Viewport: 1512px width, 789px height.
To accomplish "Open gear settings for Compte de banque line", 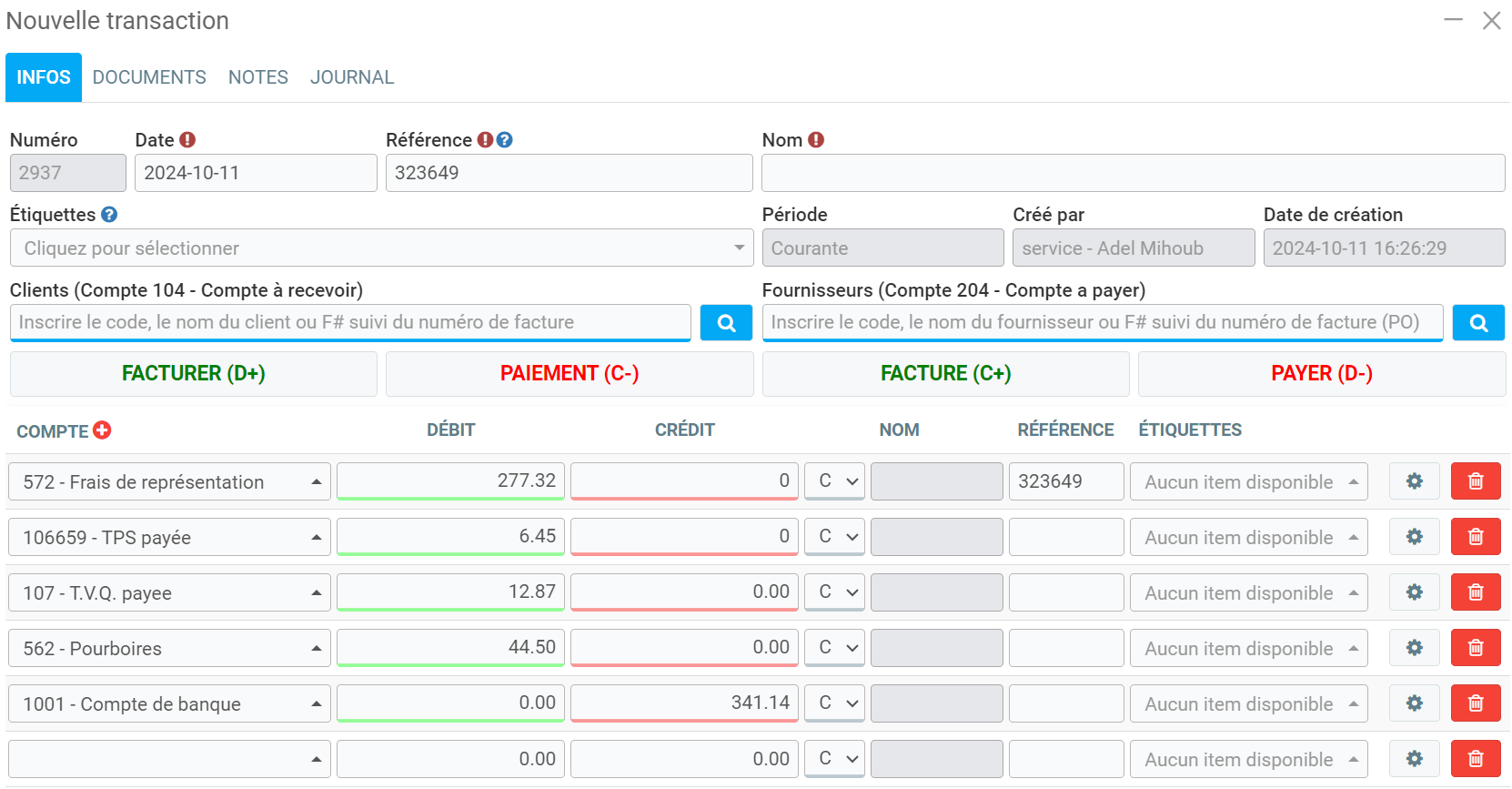I will tap(1414, 703).
